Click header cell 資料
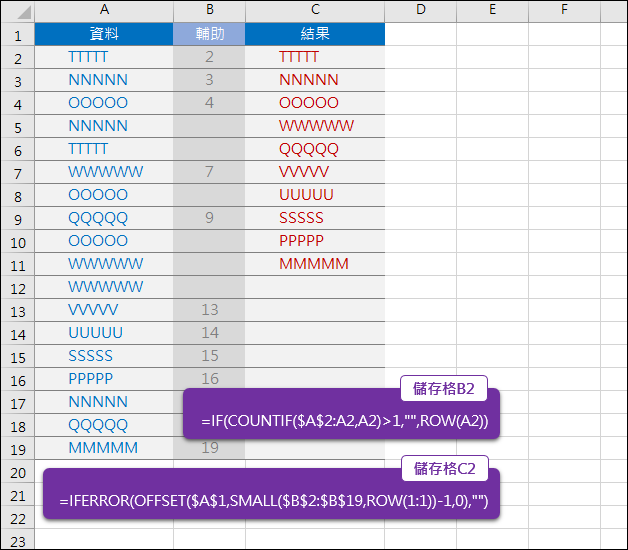Viewport: 628px width, 550px height. [104, 34]
